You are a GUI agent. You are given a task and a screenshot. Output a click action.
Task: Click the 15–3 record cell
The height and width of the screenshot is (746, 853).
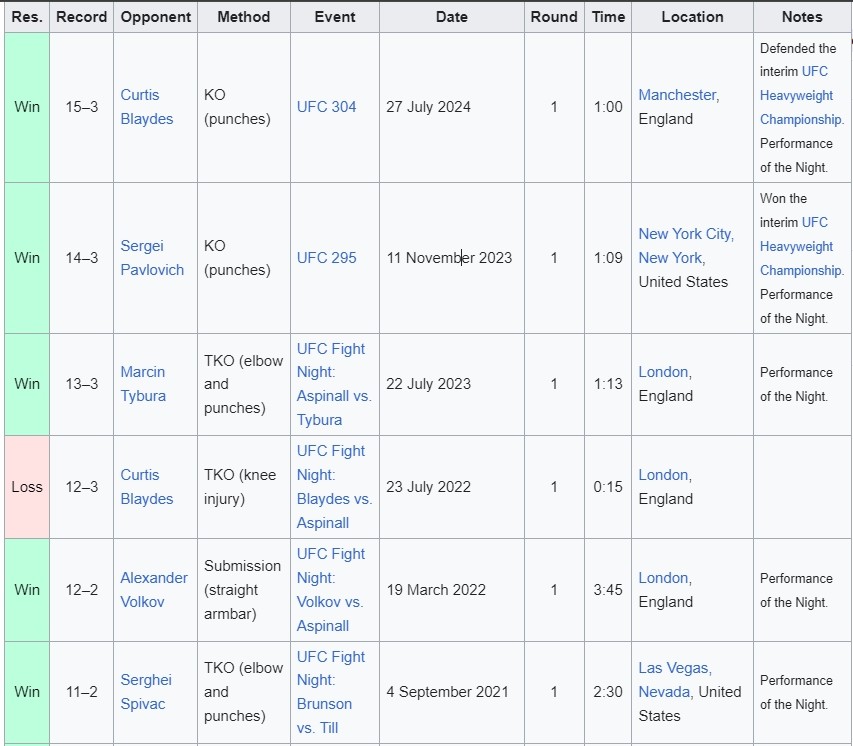[82, 107]
